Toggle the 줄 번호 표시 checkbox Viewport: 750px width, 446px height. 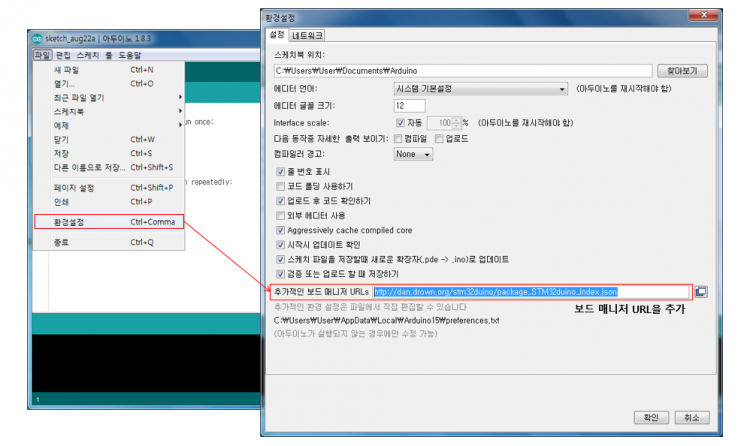point(280,171)
